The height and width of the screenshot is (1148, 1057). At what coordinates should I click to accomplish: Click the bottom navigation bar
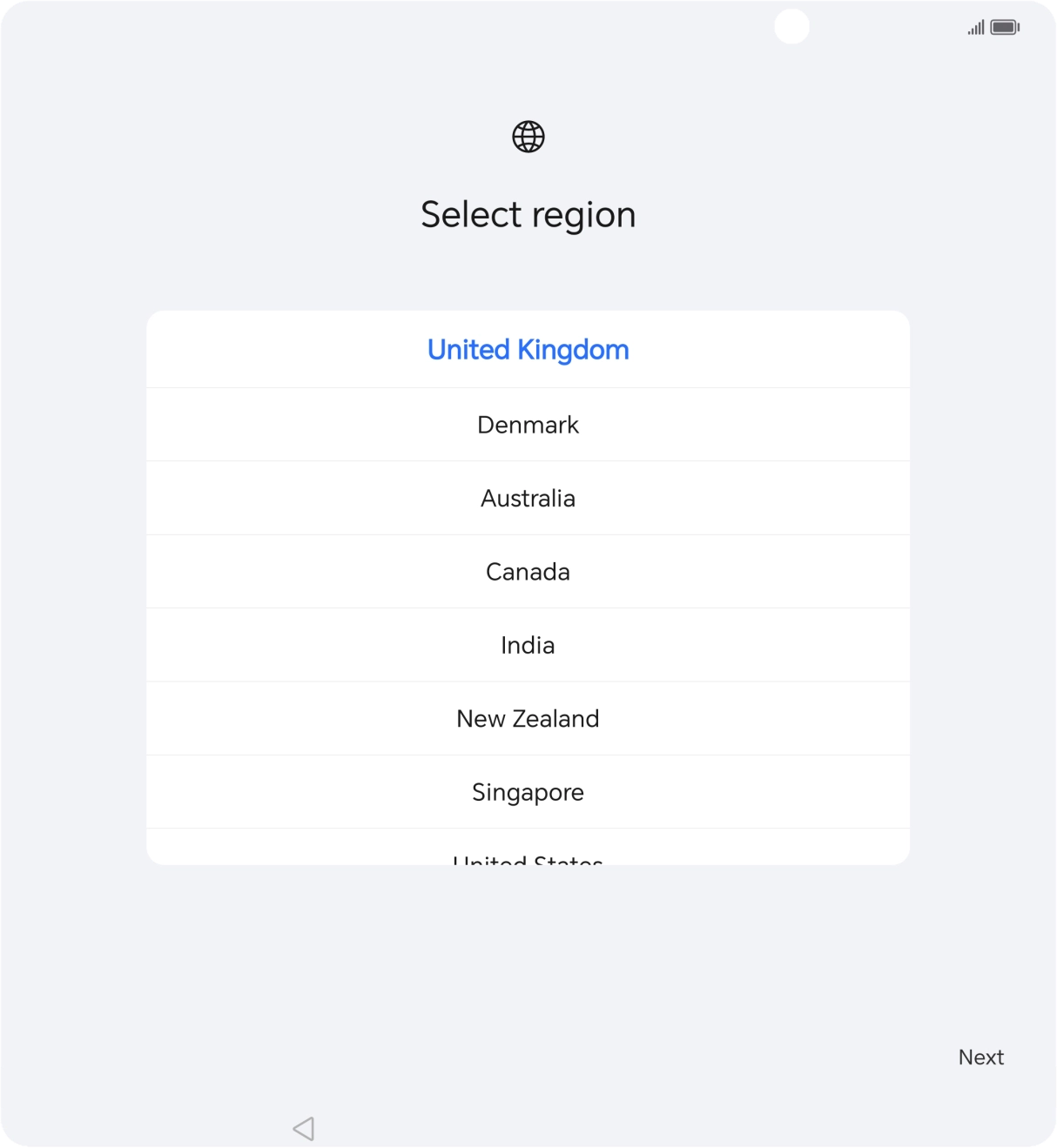coord(528,1129)
